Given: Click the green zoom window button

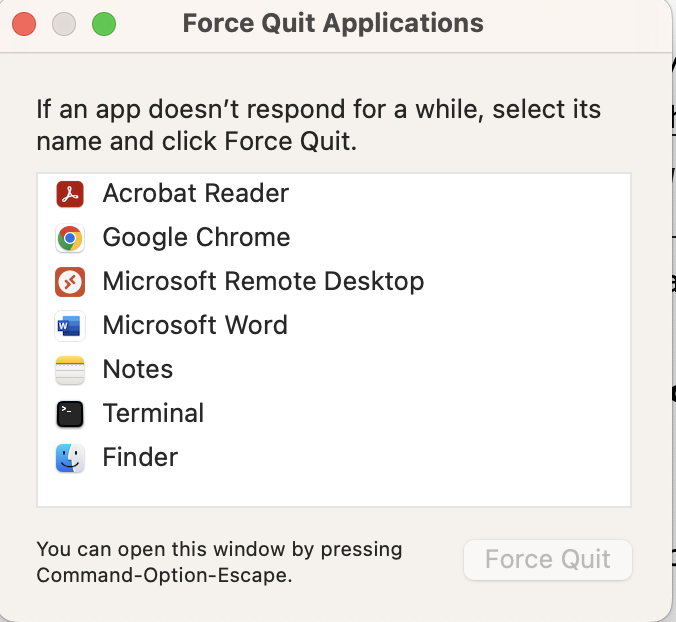Looking at the screenshot, I should pos(104,24).
